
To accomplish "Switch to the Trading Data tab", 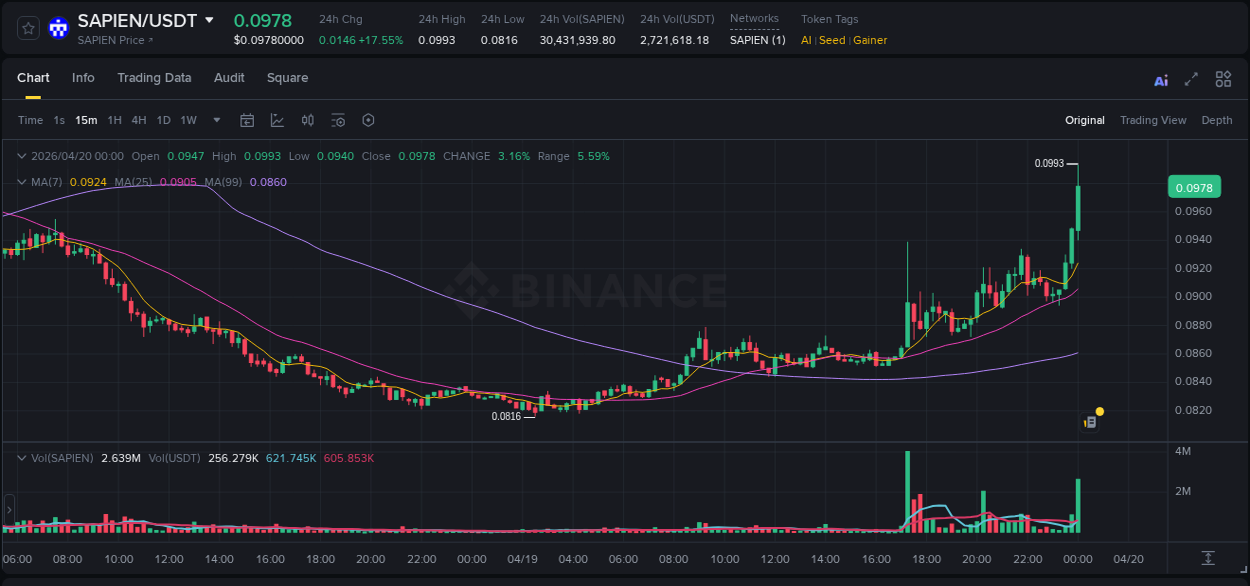I will [x=154, y=78].
